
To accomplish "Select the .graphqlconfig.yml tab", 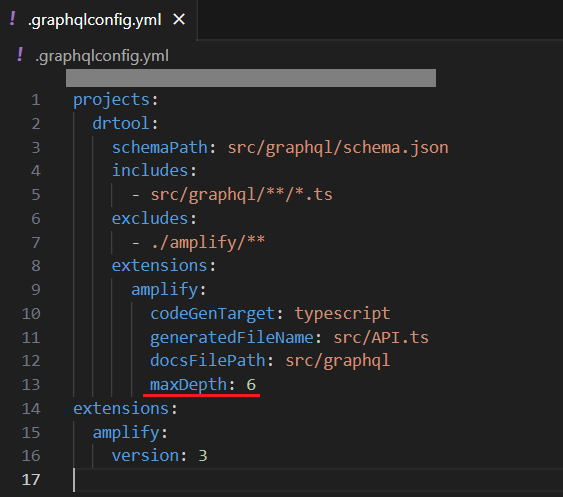I will tap(98, 20).
